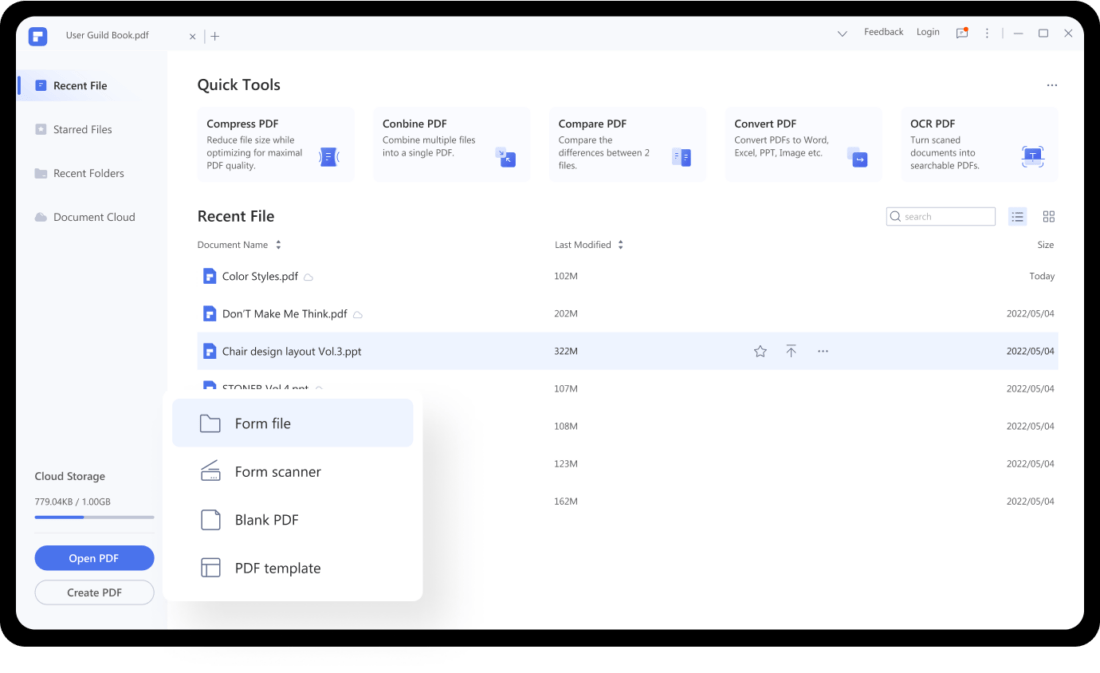Click the Compress PDF tool icon

(x=328, y=157)
